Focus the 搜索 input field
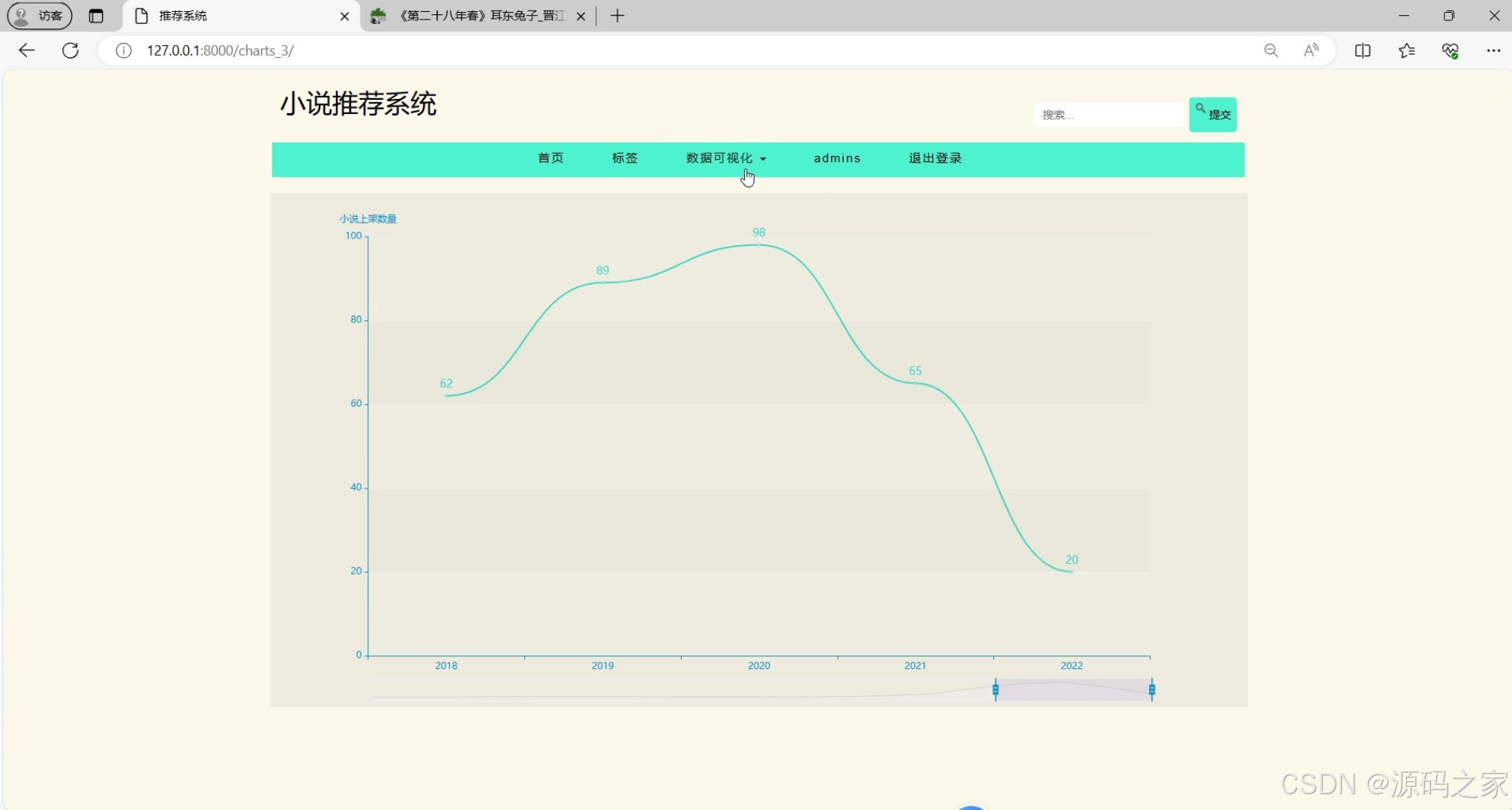 click(1108, 115)
